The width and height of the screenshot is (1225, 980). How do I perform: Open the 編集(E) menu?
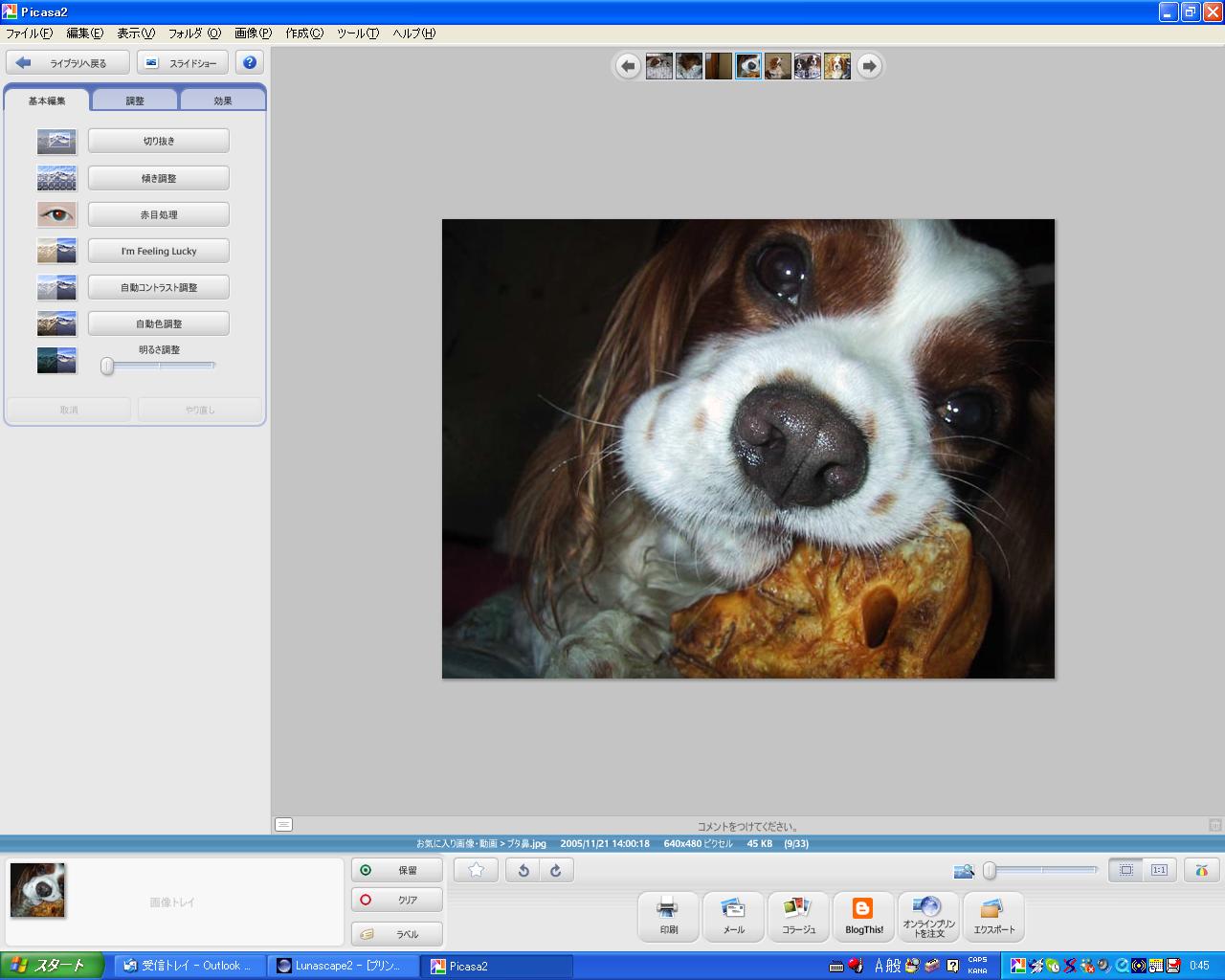coord(84,33)
